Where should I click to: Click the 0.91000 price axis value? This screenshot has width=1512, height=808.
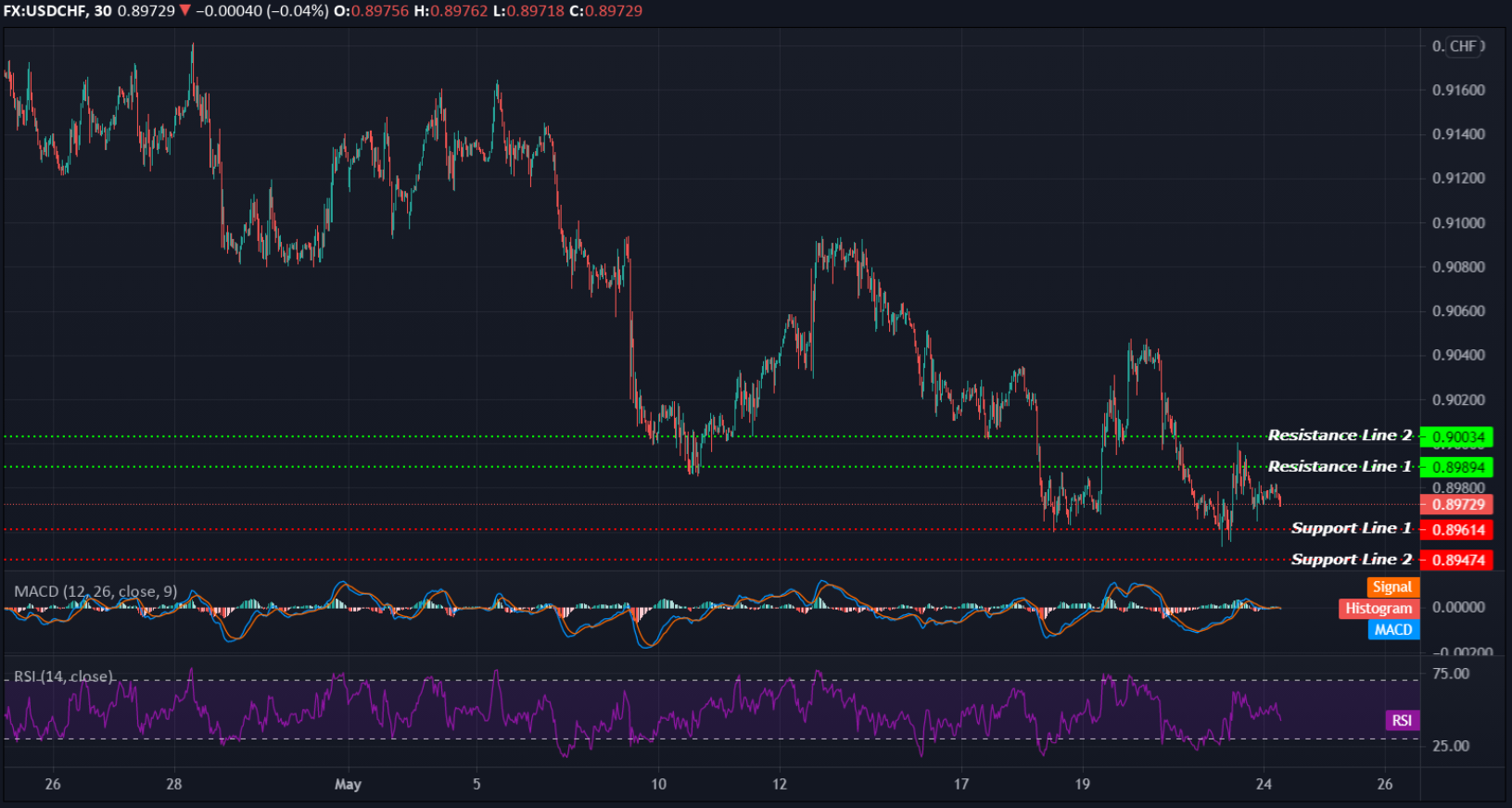(1458, 223)
